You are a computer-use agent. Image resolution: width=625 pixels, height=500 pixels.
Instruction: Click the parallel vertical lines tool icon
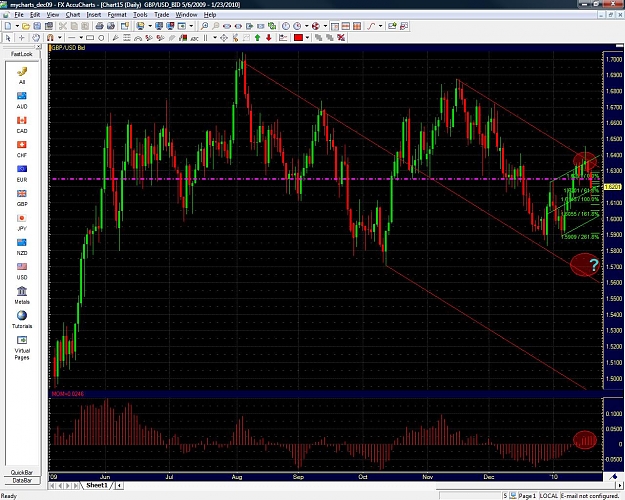tap(205, 38)
